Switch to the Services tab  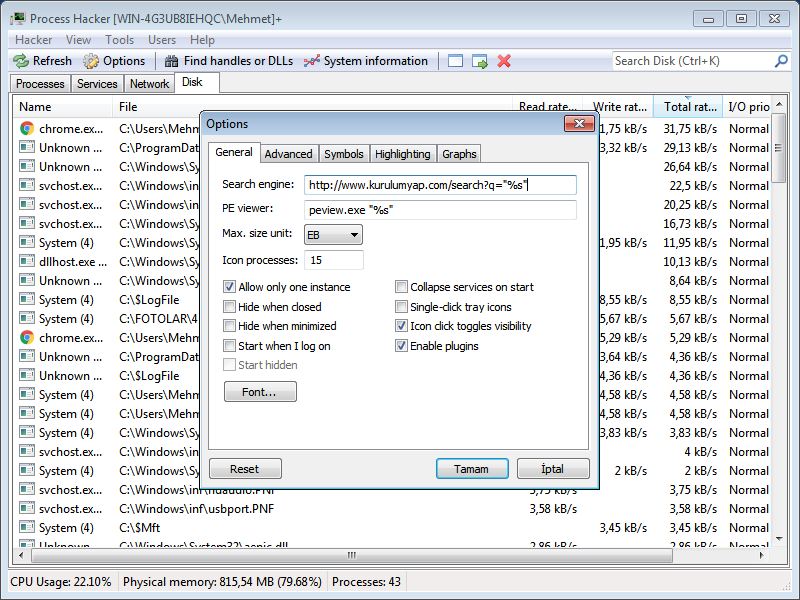tap(97, 84)
